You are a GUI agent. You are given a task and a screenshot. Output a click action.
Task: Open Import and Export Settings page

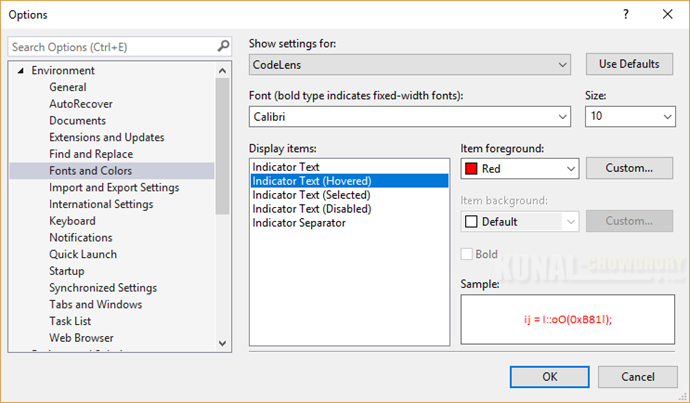pos(114,187)
